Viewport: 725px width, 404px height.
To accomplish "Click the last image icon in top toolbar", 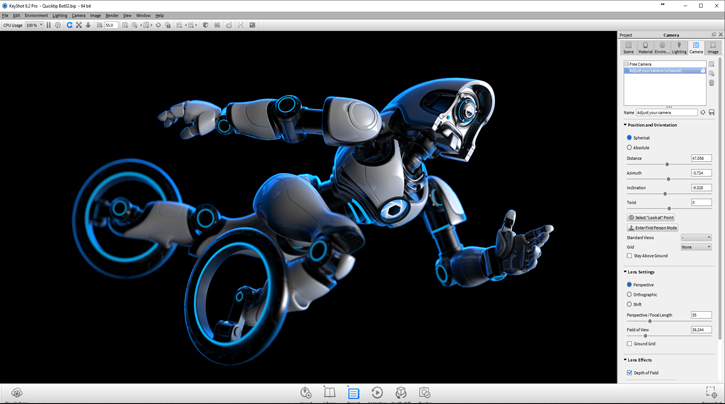I will [252, 25].
